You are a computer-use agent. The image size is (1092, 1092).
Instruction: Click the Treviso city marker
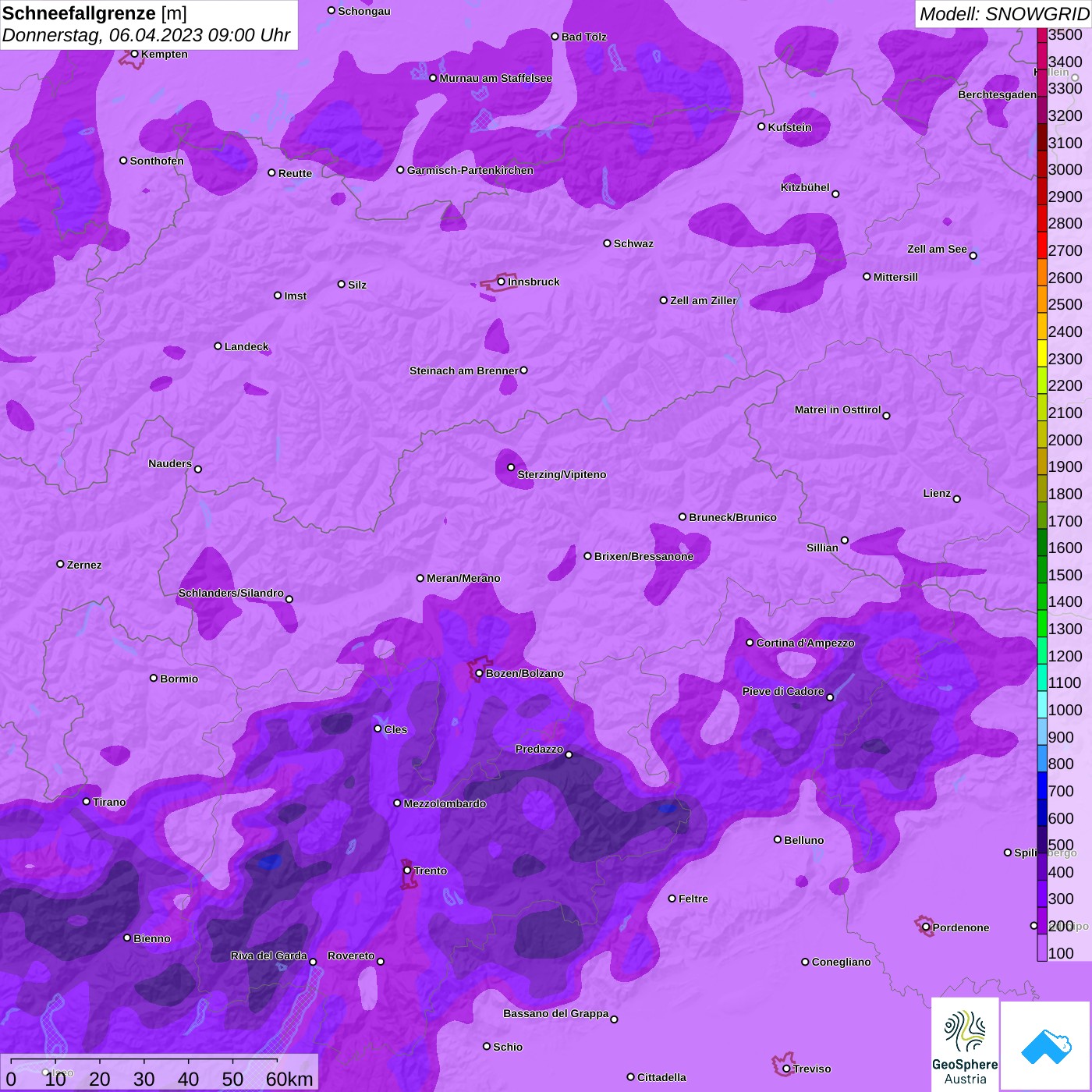(786, 1069)
